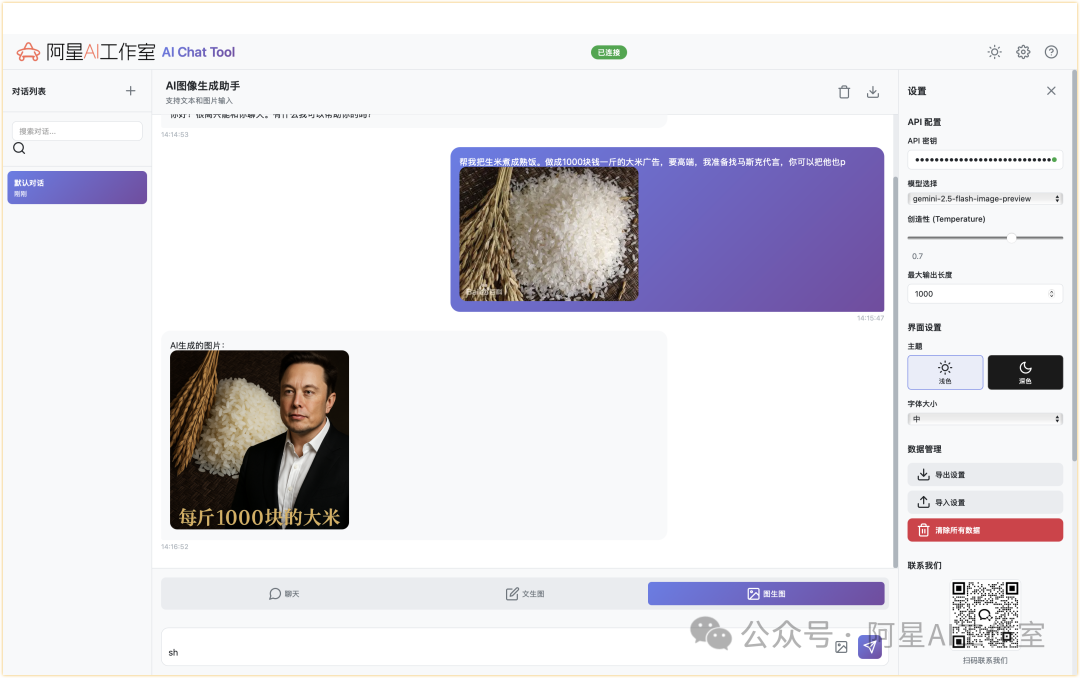Open the model selection dropdown
The height and width of the screenshot is (678, 1080).
(985, 198)
